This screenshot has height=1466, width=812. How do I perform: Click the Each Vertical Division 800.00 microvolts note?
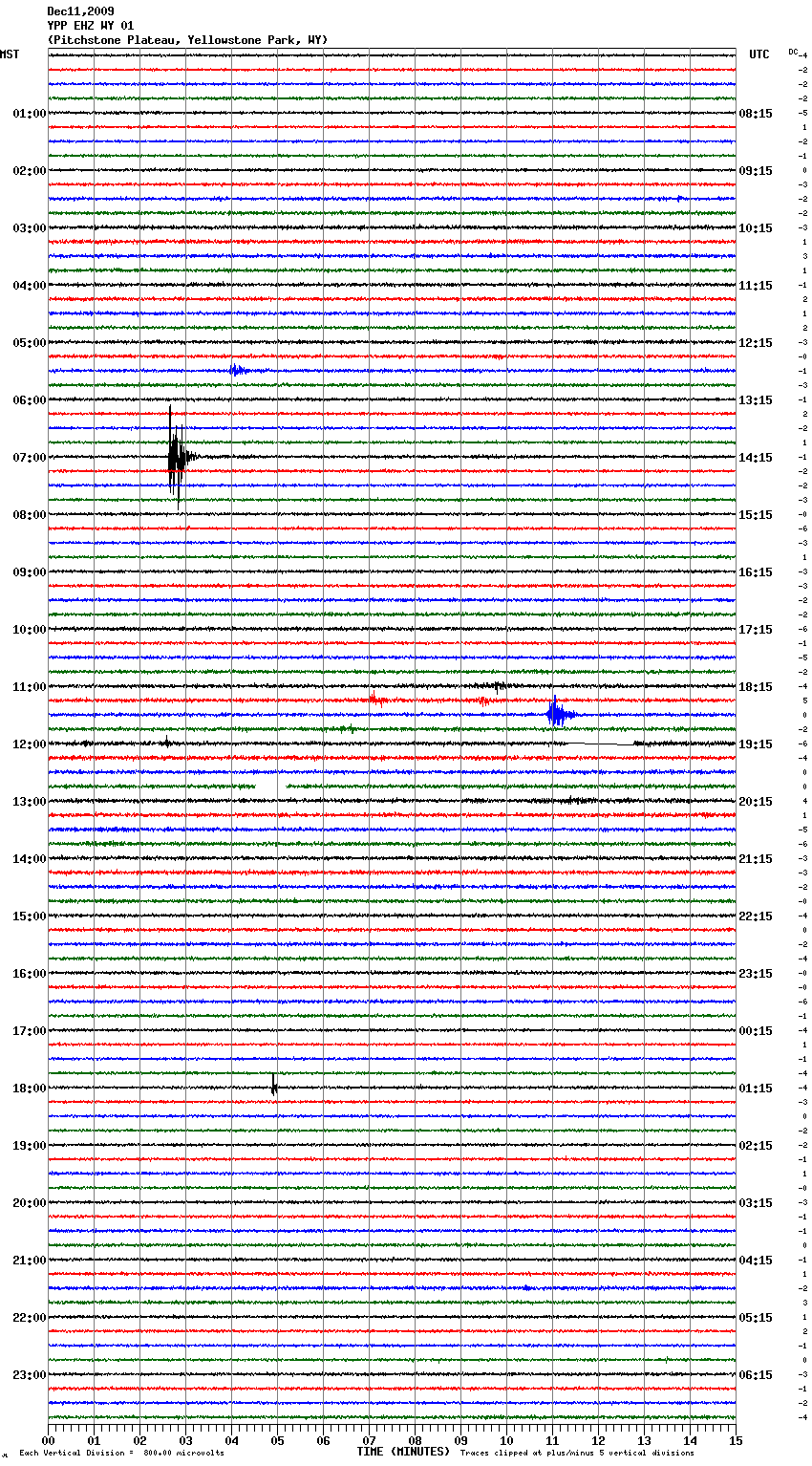[x=121, y=1453]
